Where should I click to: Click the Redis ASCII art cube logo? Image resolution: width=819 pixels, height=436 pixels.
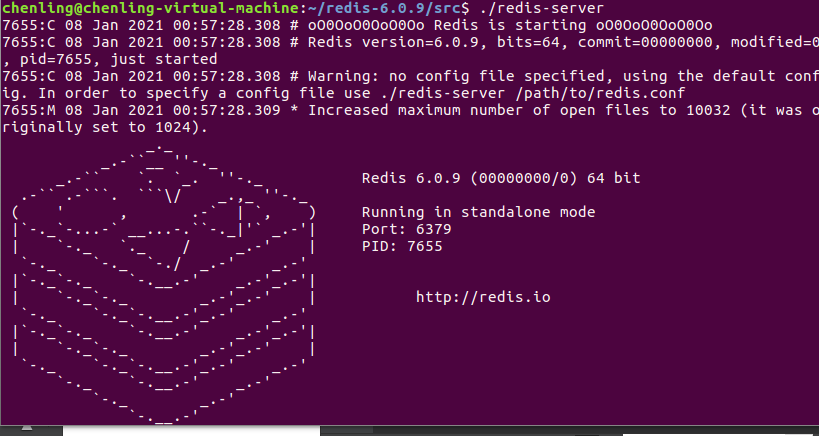(163, 285)
